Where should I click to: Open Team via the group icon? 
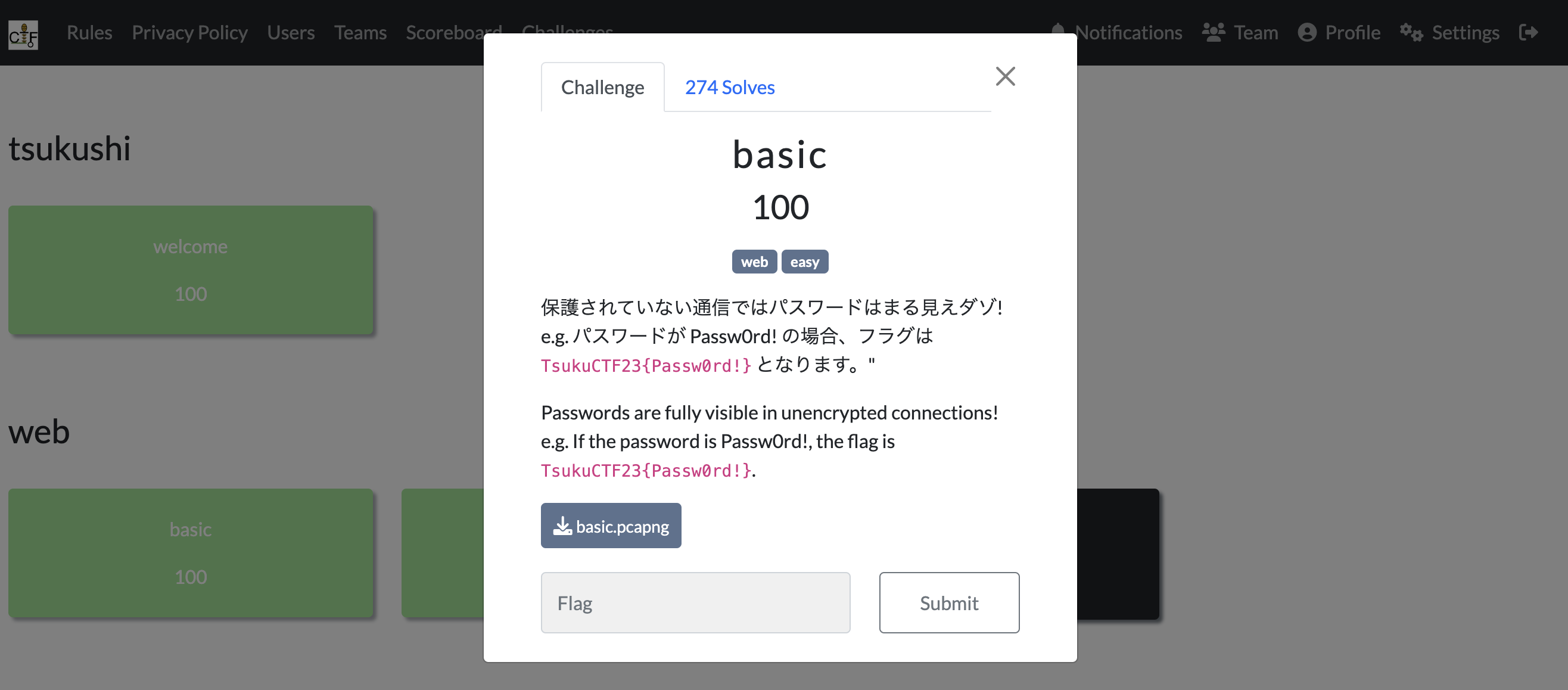(x=1213, y=32)
